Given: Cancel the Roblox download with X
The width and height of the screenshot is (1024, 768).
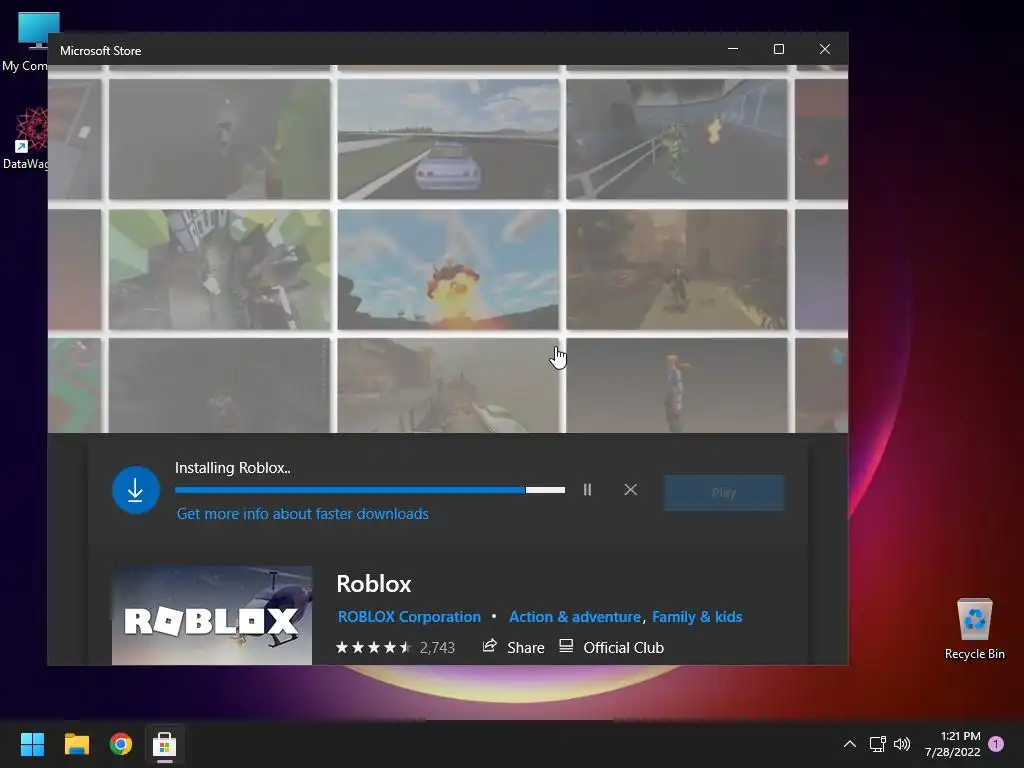Looking at the screenshot, I should point(630,490).
